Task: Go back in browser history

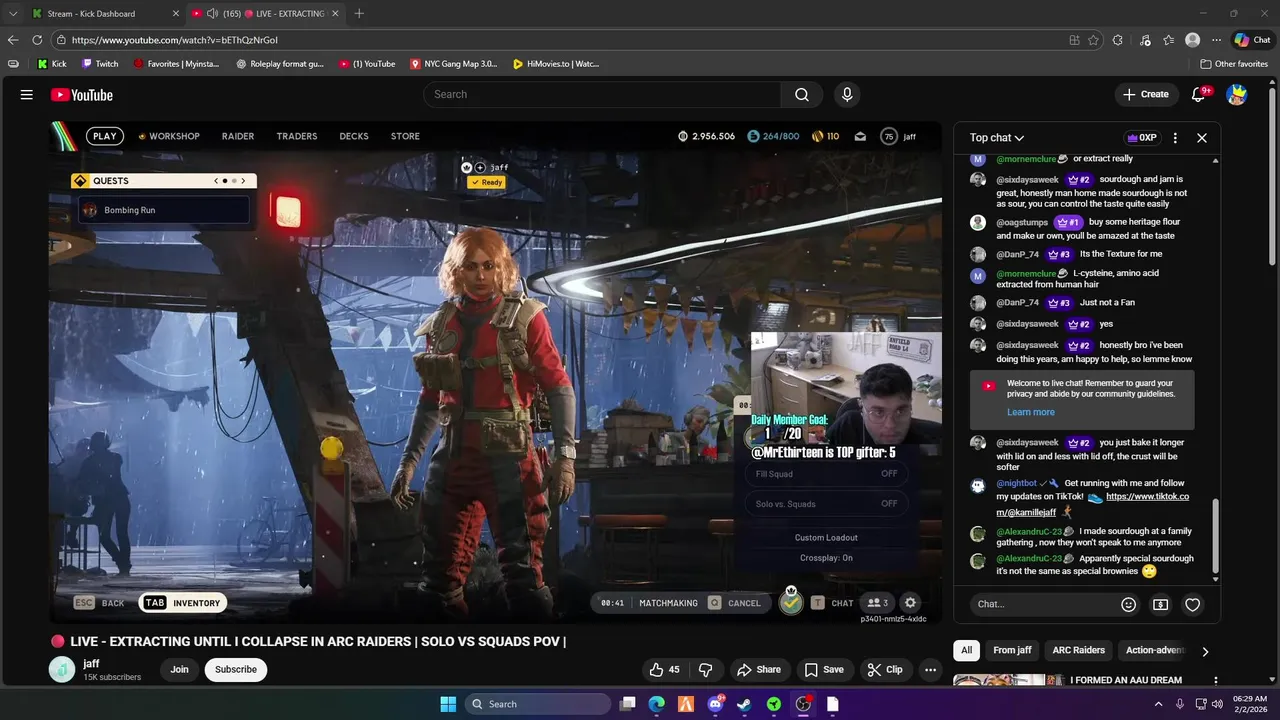Action: [x=13, y=40]
